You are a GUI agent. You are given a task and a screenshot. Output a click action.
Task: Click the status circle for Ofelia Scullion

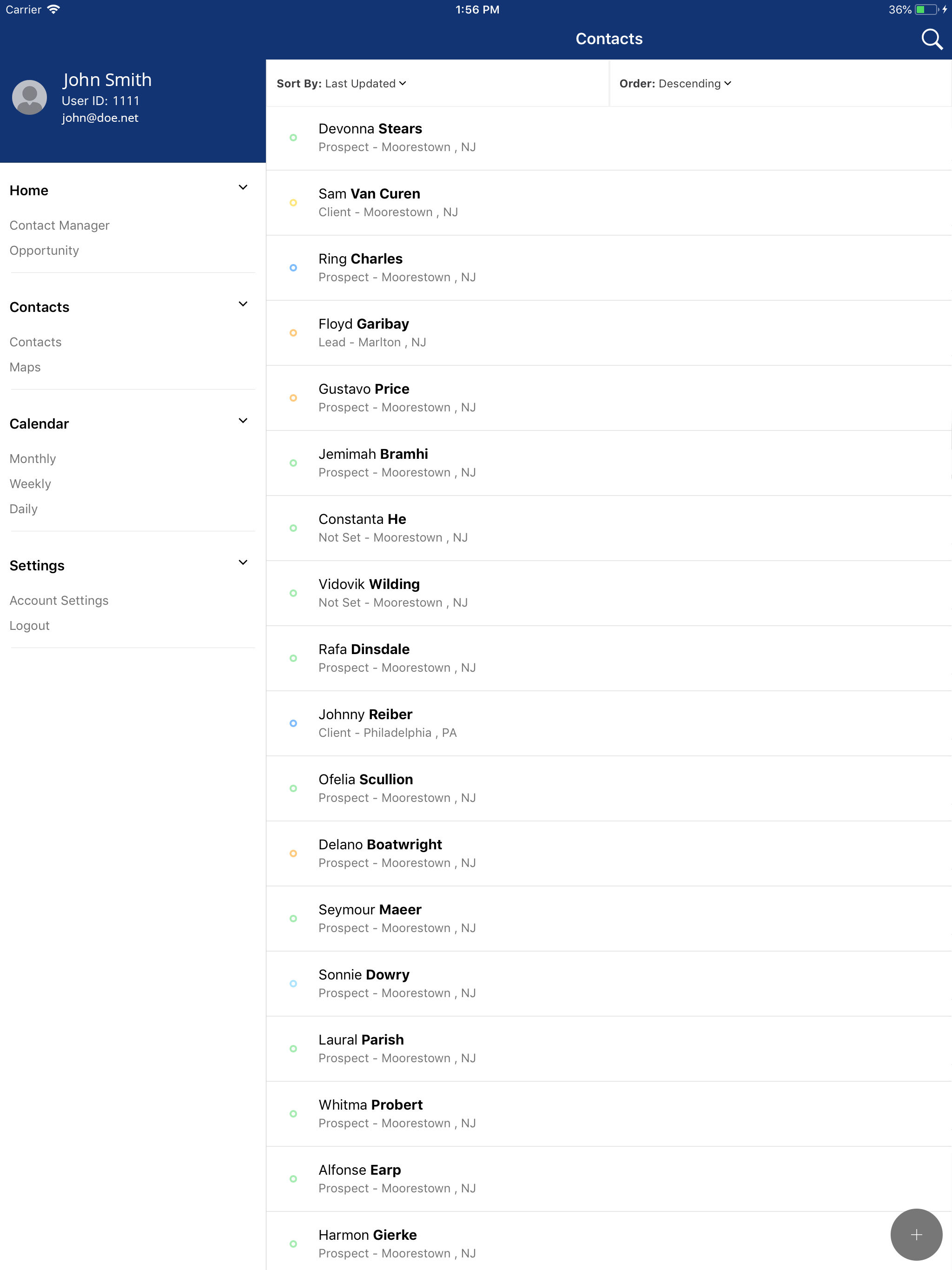tap(293, 788)
